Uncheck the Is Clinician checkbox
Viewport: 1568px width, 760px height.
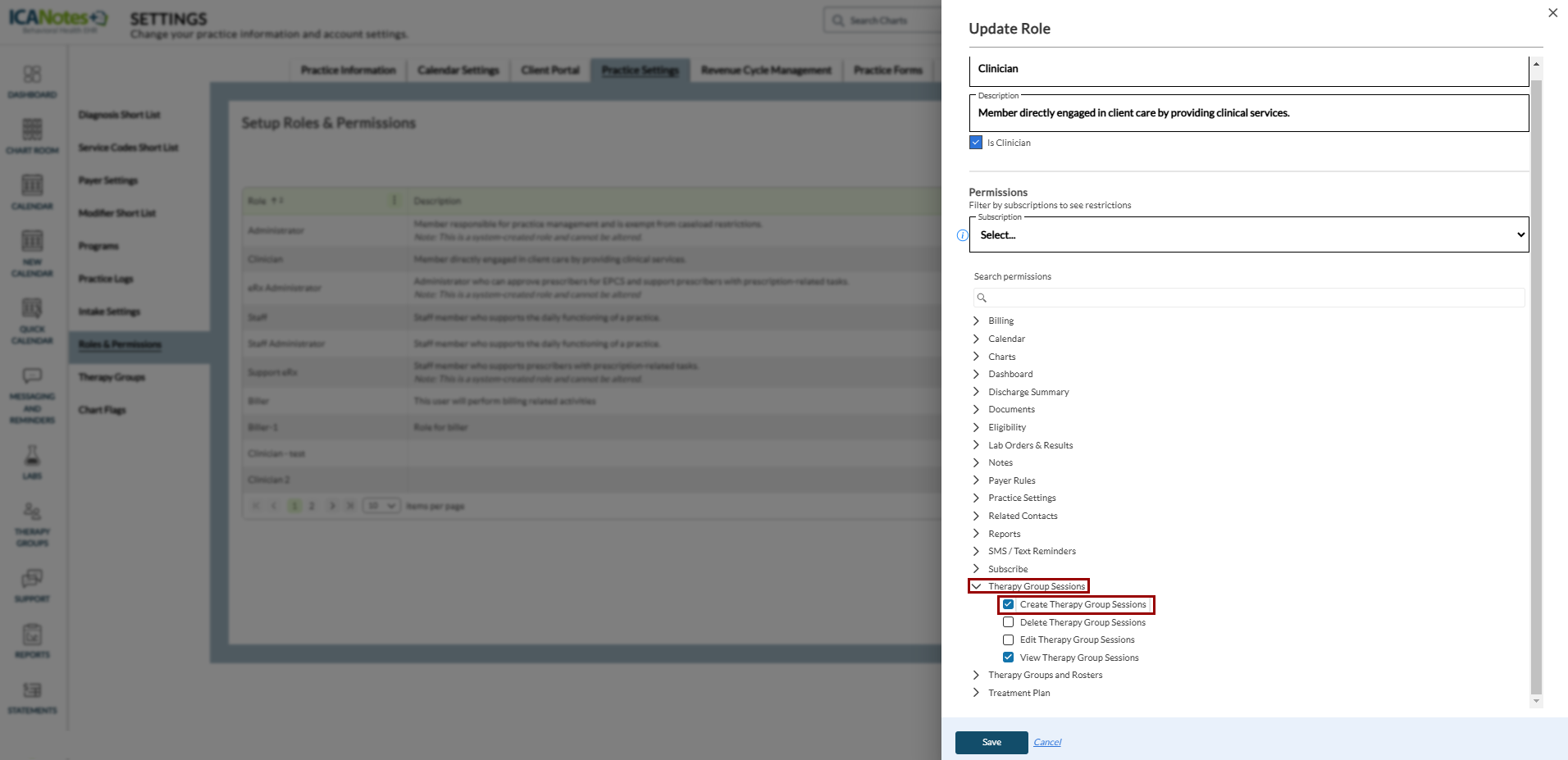click(976, 143)
